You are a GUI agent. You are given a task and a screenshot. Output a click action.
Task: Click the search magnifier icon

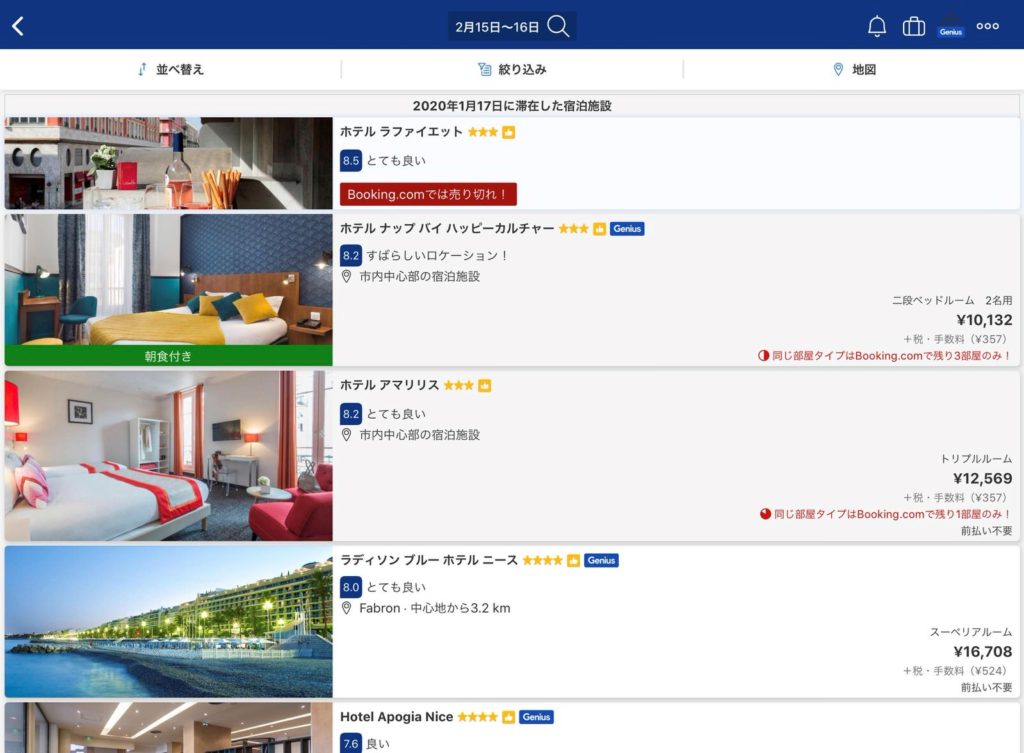point(559,27)
